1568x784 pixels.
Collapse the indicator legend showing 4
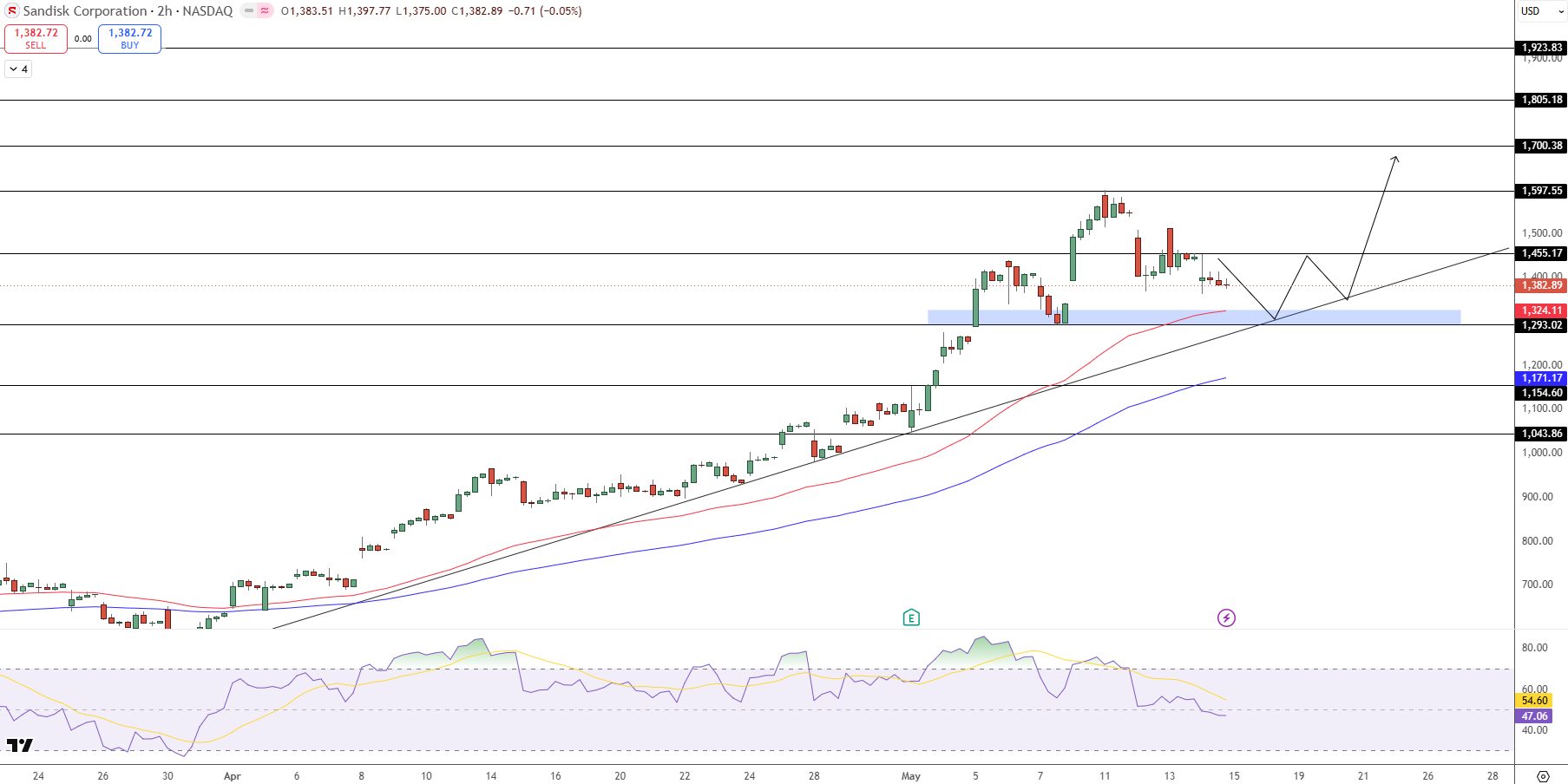click(x=18, y=69)
